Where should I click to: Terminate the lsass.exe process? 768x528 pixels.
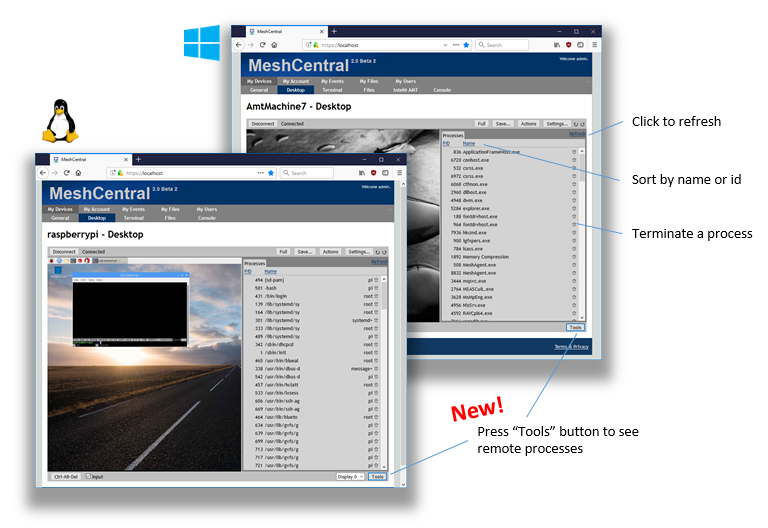(574, 248)
